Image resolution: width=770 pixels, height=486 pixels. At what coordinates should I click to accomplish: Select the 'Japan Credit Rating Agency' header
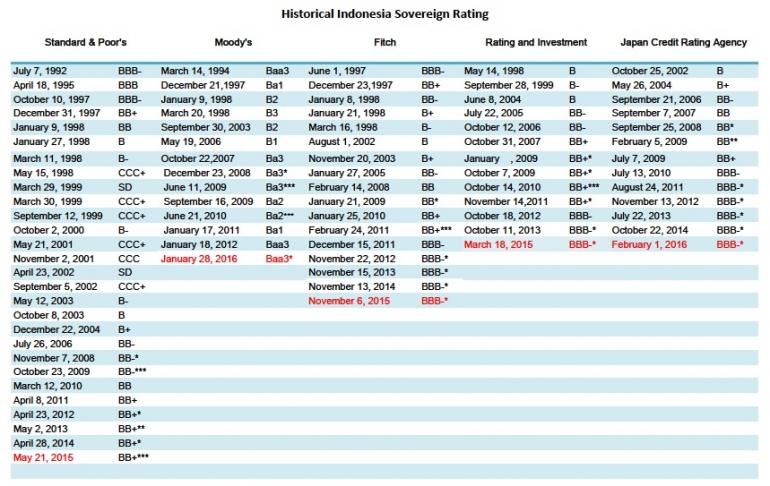click(683, 42)
